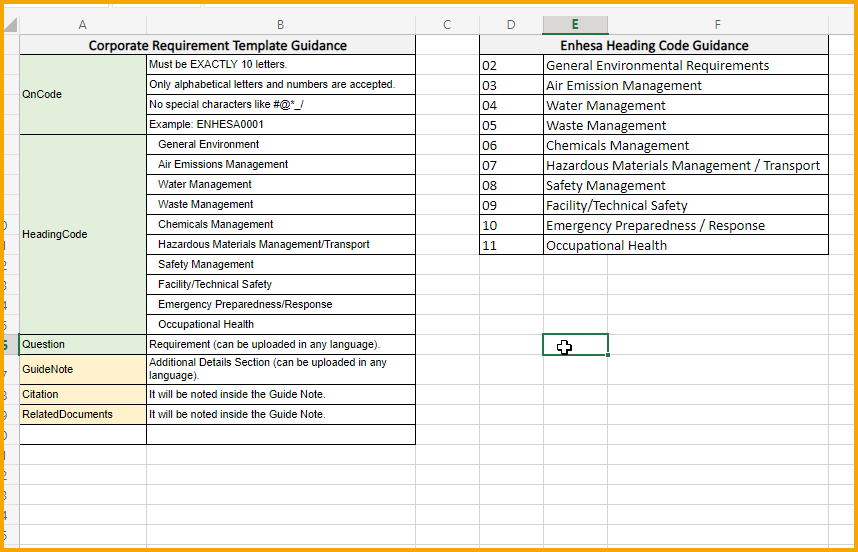Image resolution: width=858 pixels, height=552 pixels.
Task: Click the RelatedDocuments cell
Action: point(83,415)
